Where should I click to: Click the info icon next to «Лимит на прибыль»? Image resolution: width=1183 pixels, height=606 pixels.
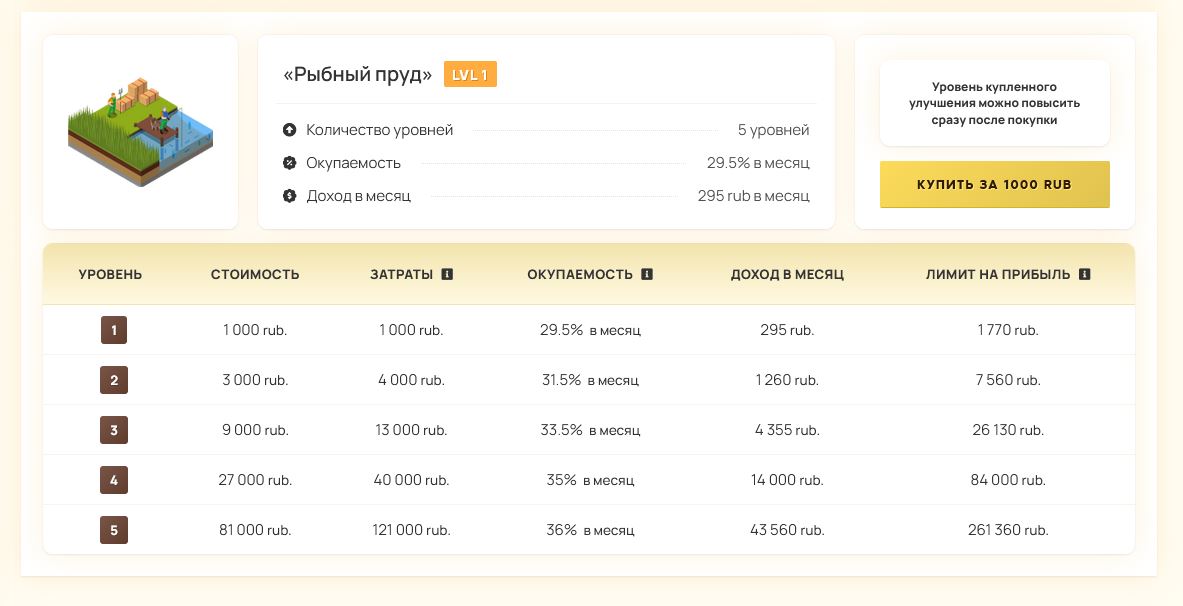1084,274
